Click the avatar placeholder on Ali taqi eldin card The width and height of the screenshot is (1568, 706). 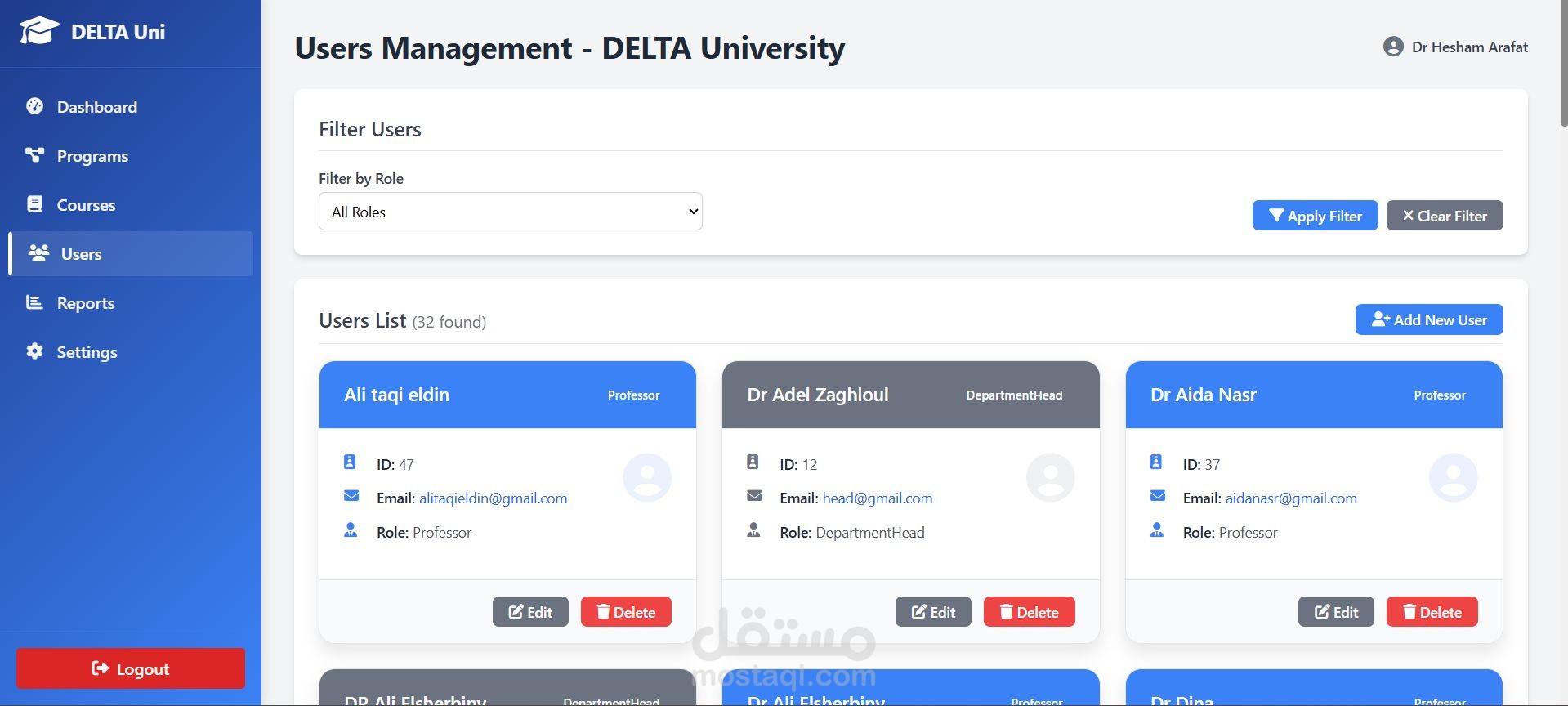click(x=647, y=477)
